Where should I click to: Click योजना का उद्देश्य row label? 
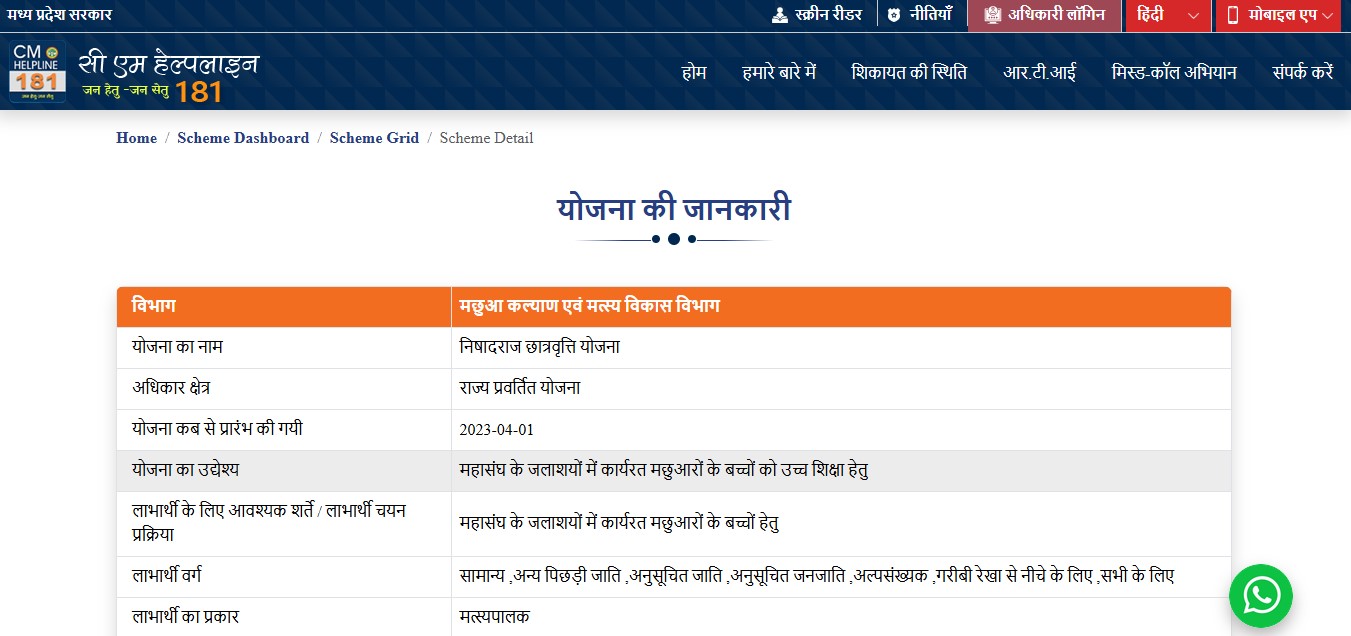coord(185,470)
